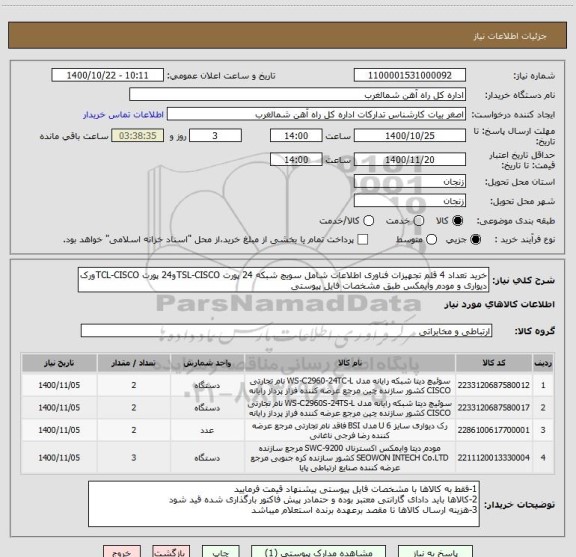
Task: Click the پاسخ به نیاز button
Action: [435, 552]
